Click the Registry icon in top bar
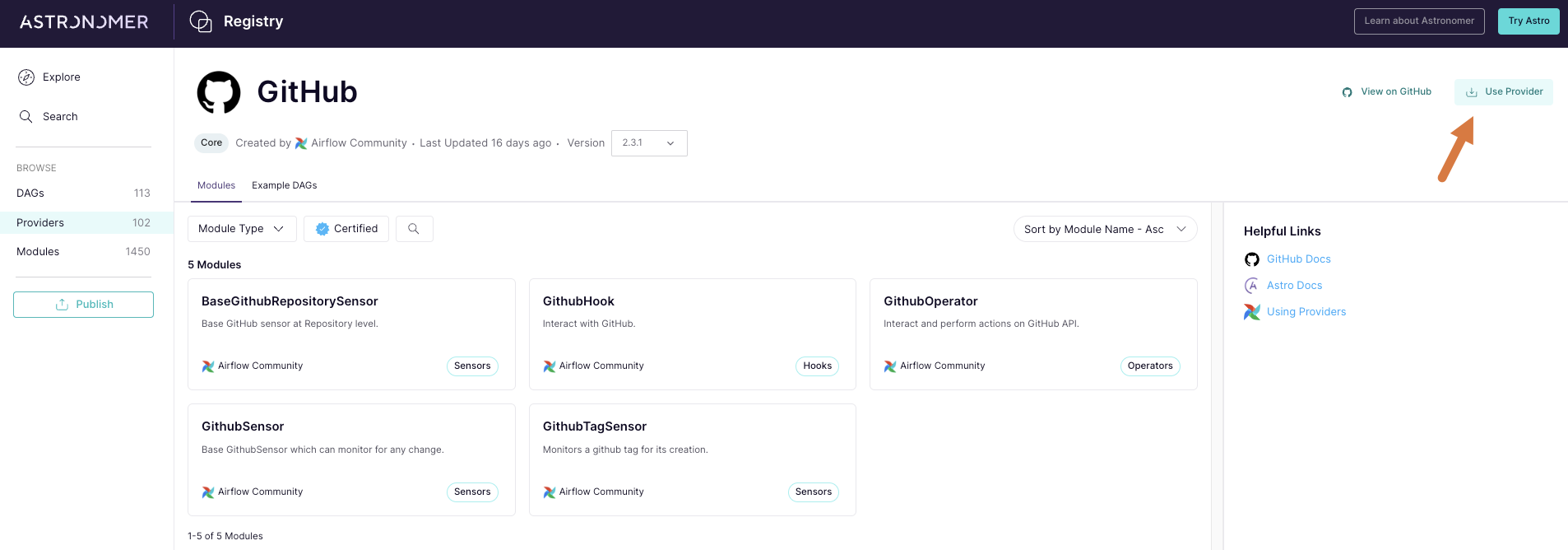The width and height of the screenshot is (1568, 550). [x=201, y=21]
